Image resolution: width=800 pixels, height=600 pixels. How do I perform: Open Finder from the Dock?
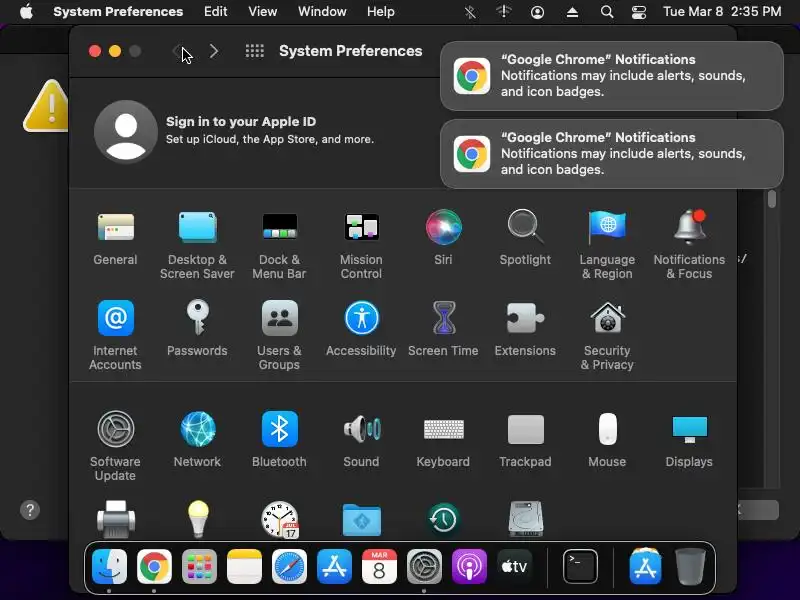[110, 566]
